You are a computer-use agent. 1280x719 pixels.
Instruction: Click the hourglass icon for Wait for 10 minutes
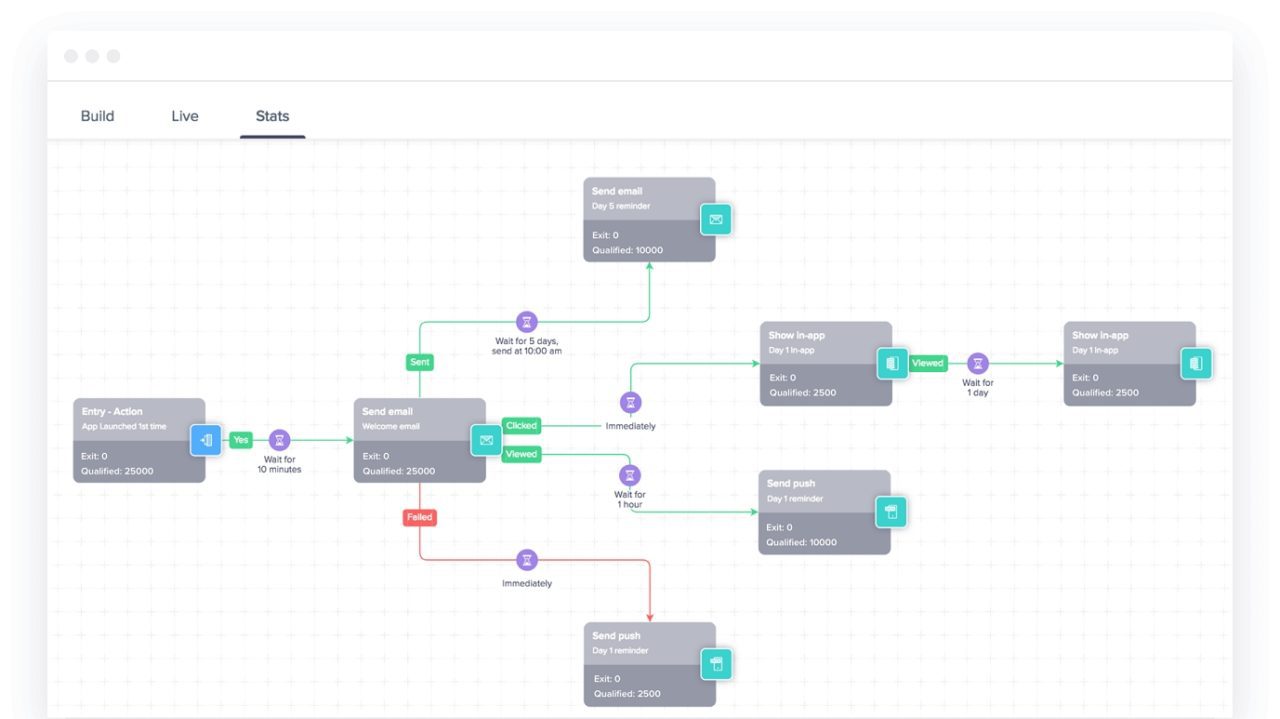click(277, 439)
